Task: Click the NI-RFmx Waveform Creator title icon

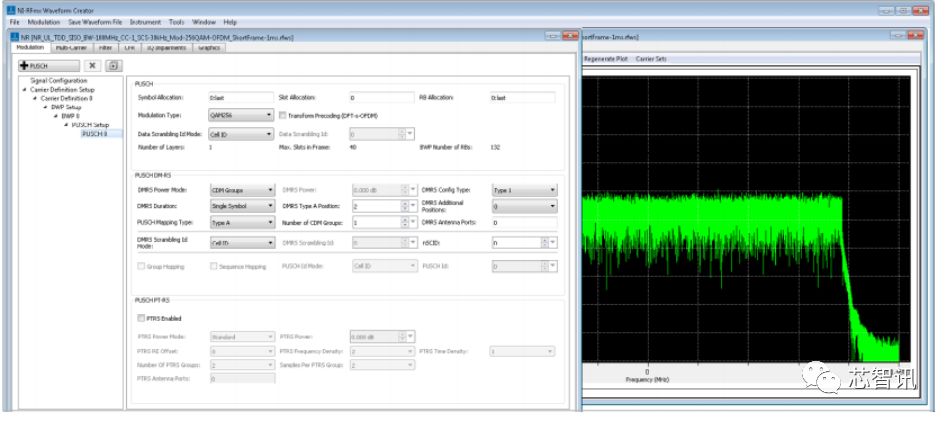Action: pyautogui.click(x=11, y=10)
